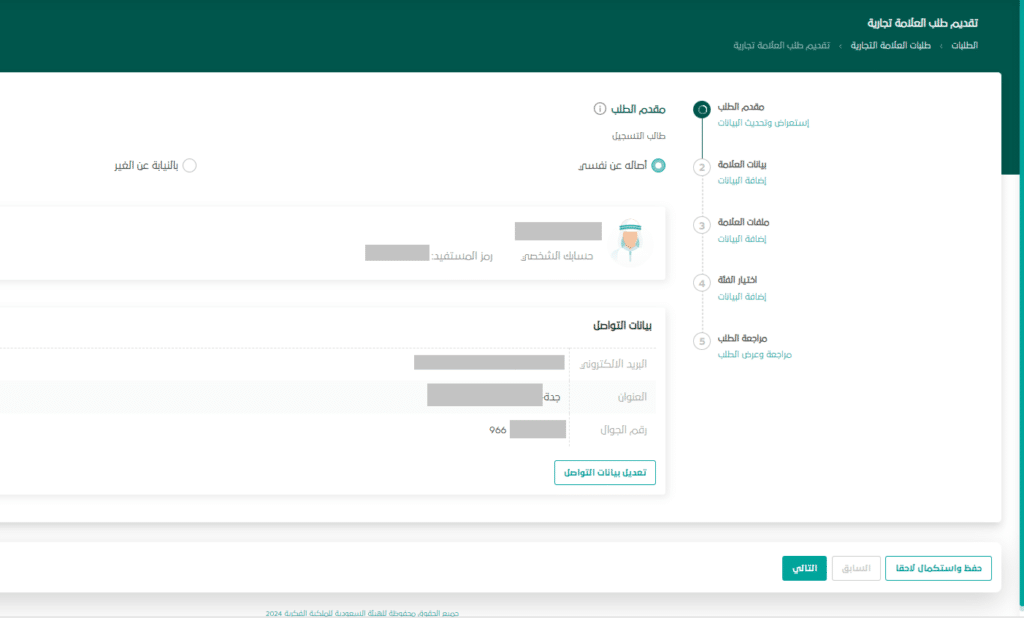
Task: Click step 5 circle for مراجعة الطلب
Action: pyautogui.click(x=702, y=341)
